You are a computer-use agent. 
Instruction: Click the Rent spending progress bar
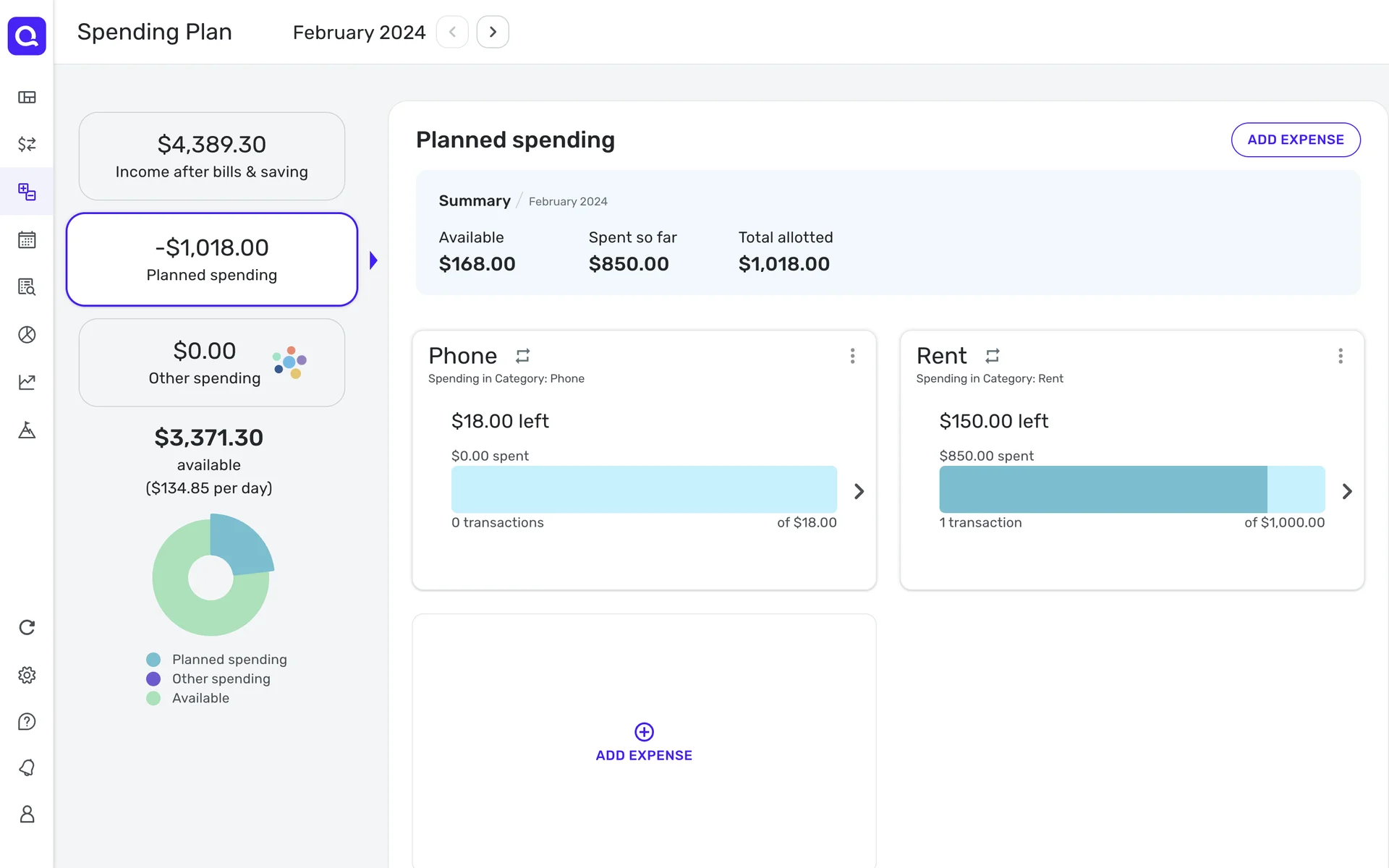(1131, 490)
